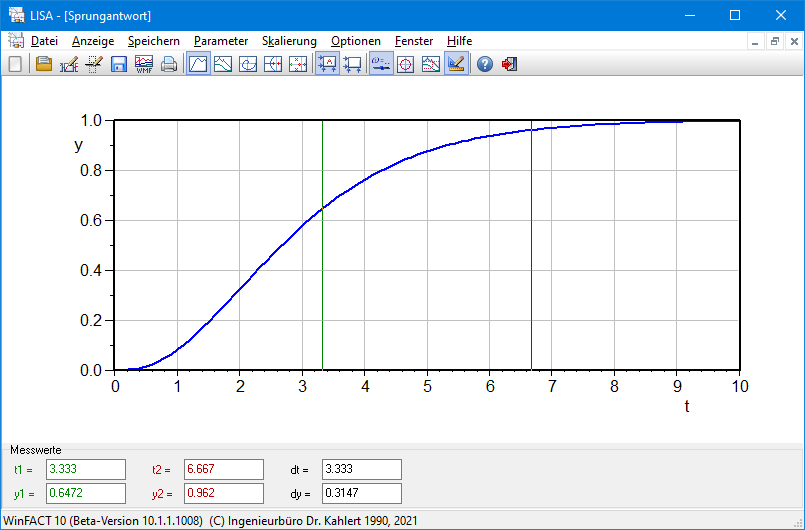The width and height of the screenshot is (805, 530).
Task: Open the Speichern menu
Action: [154, 41]
